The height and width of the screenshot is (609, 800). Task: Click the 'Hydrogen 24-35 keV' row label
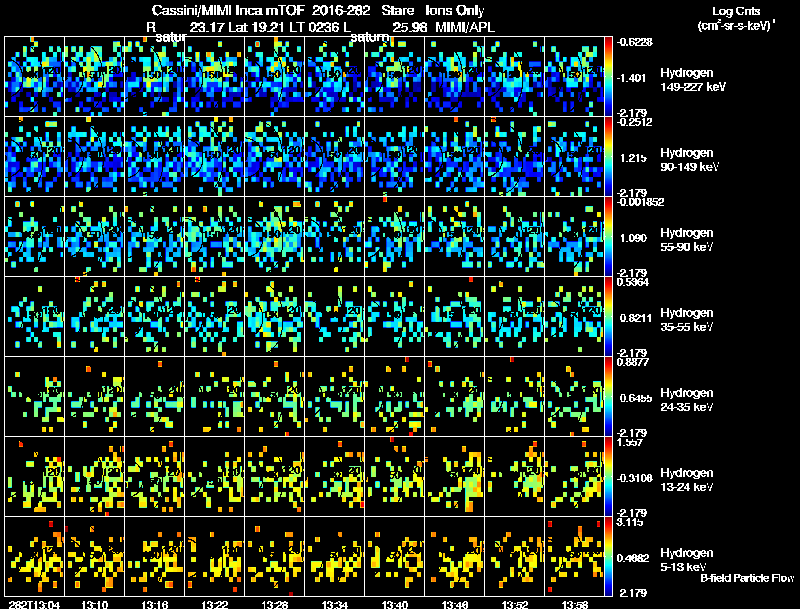687,400
